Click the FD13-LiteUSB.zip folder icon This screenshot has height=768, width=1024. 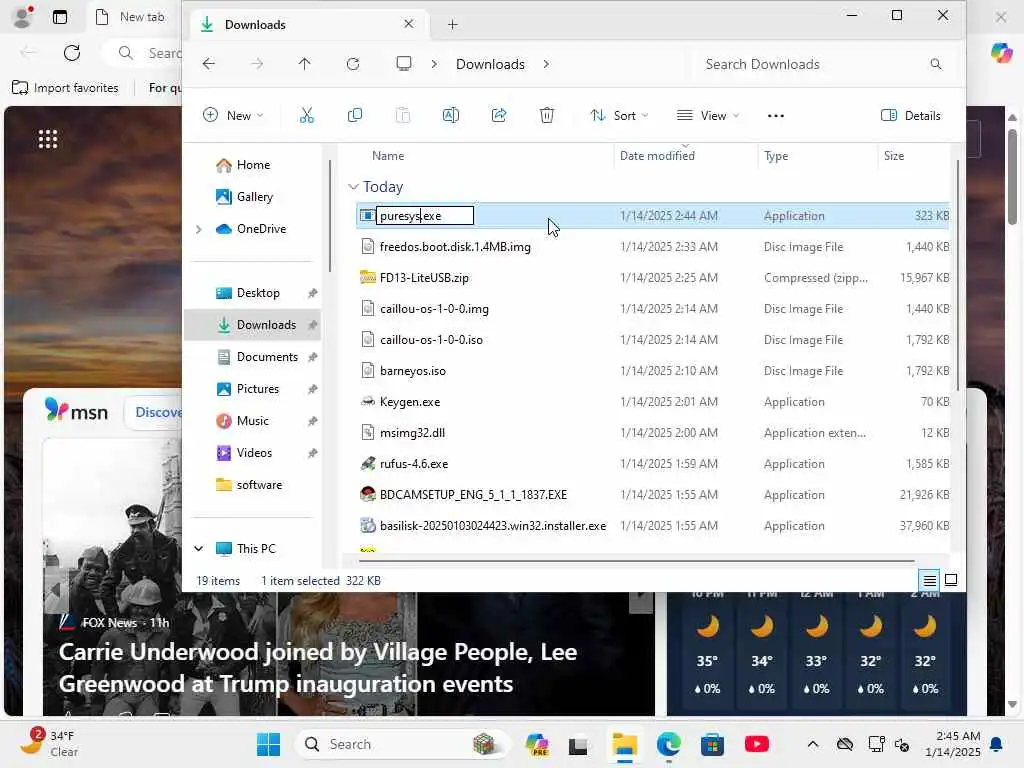pos(368,278)
